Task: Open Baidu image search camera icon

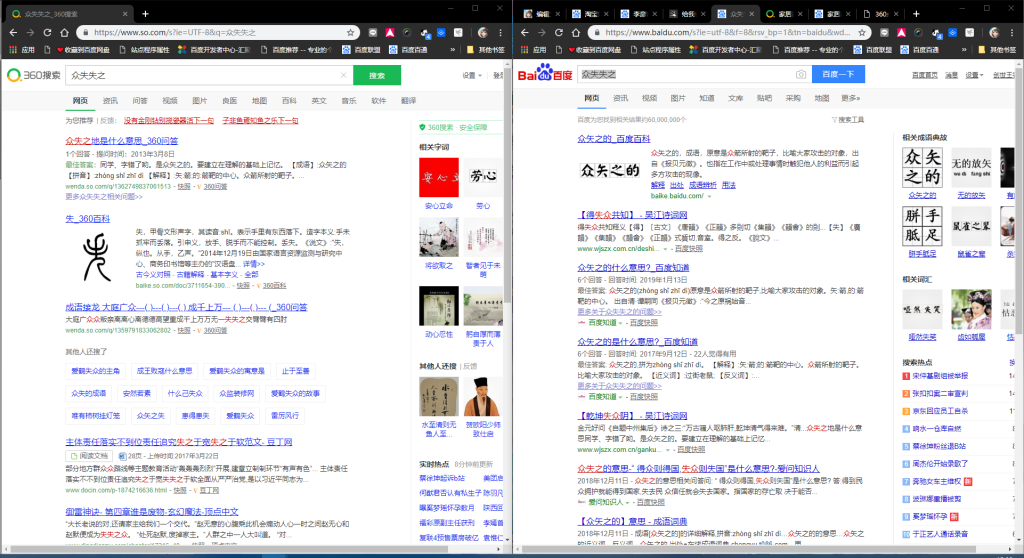Action: pyautogui.click(x=801, y=74)
